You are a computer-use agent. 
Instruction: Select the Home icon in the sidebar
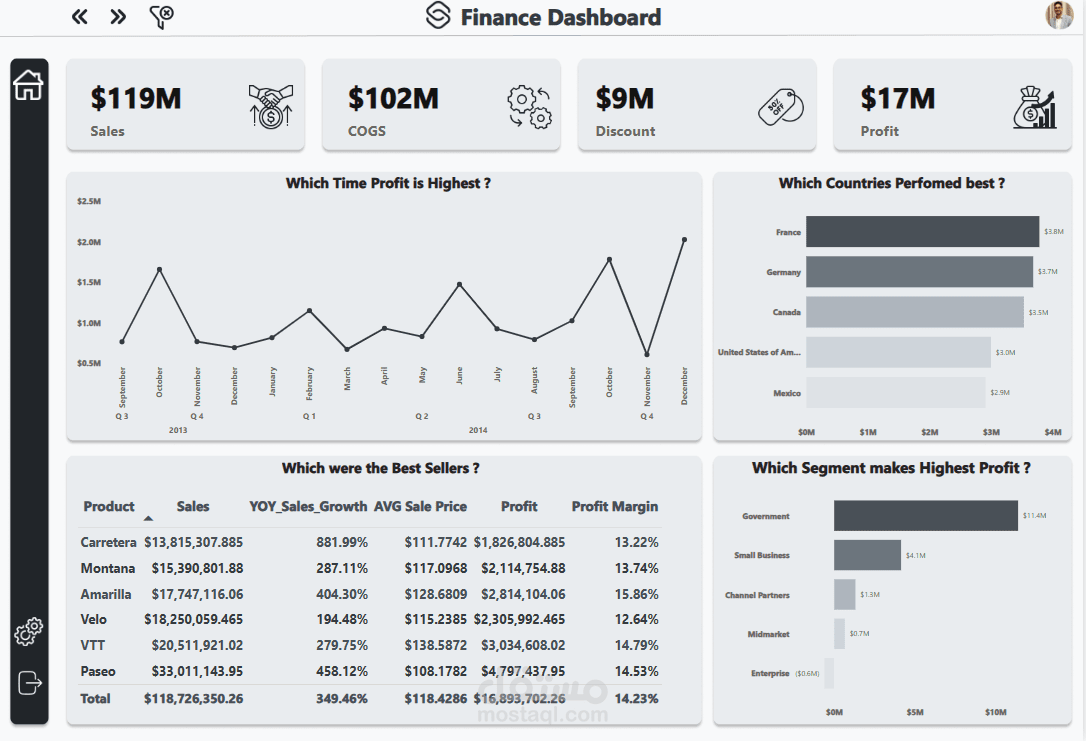click(28, 85)
